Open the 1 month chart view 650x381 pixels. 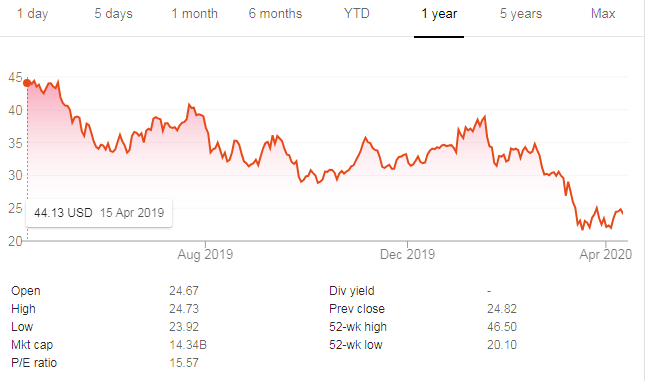[x=194, y=14]
